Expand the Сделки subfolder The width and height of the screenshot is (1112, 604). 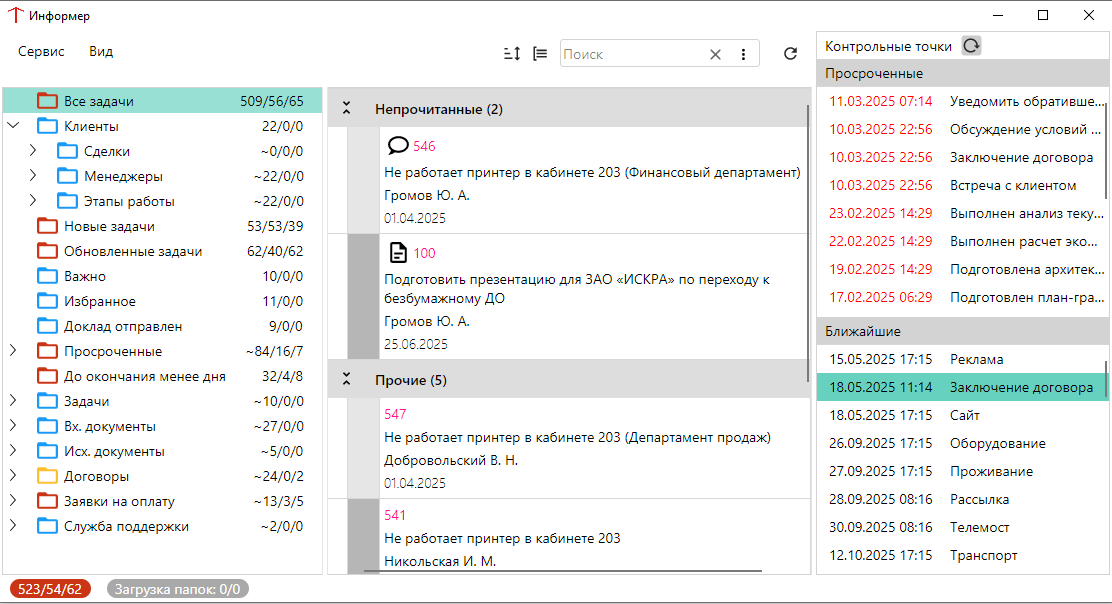pyautogui.click(x=34, y=150)
